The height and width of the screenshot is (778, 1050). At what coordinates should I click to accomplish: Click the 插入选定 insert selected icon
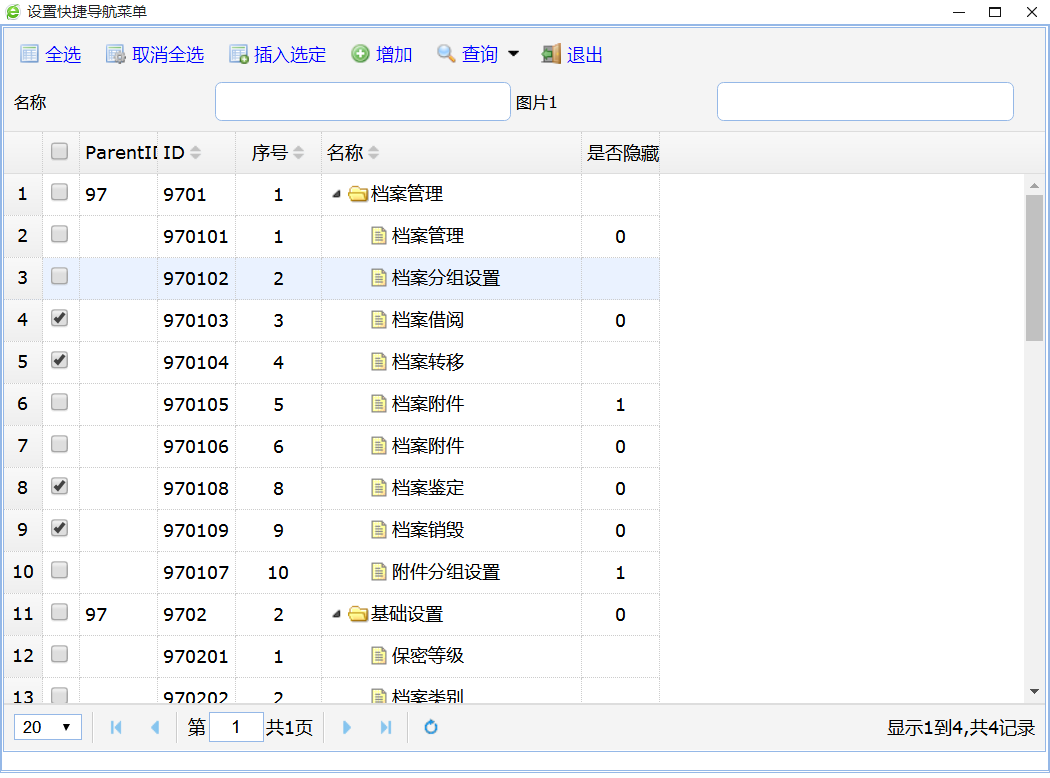click(239, 54)
